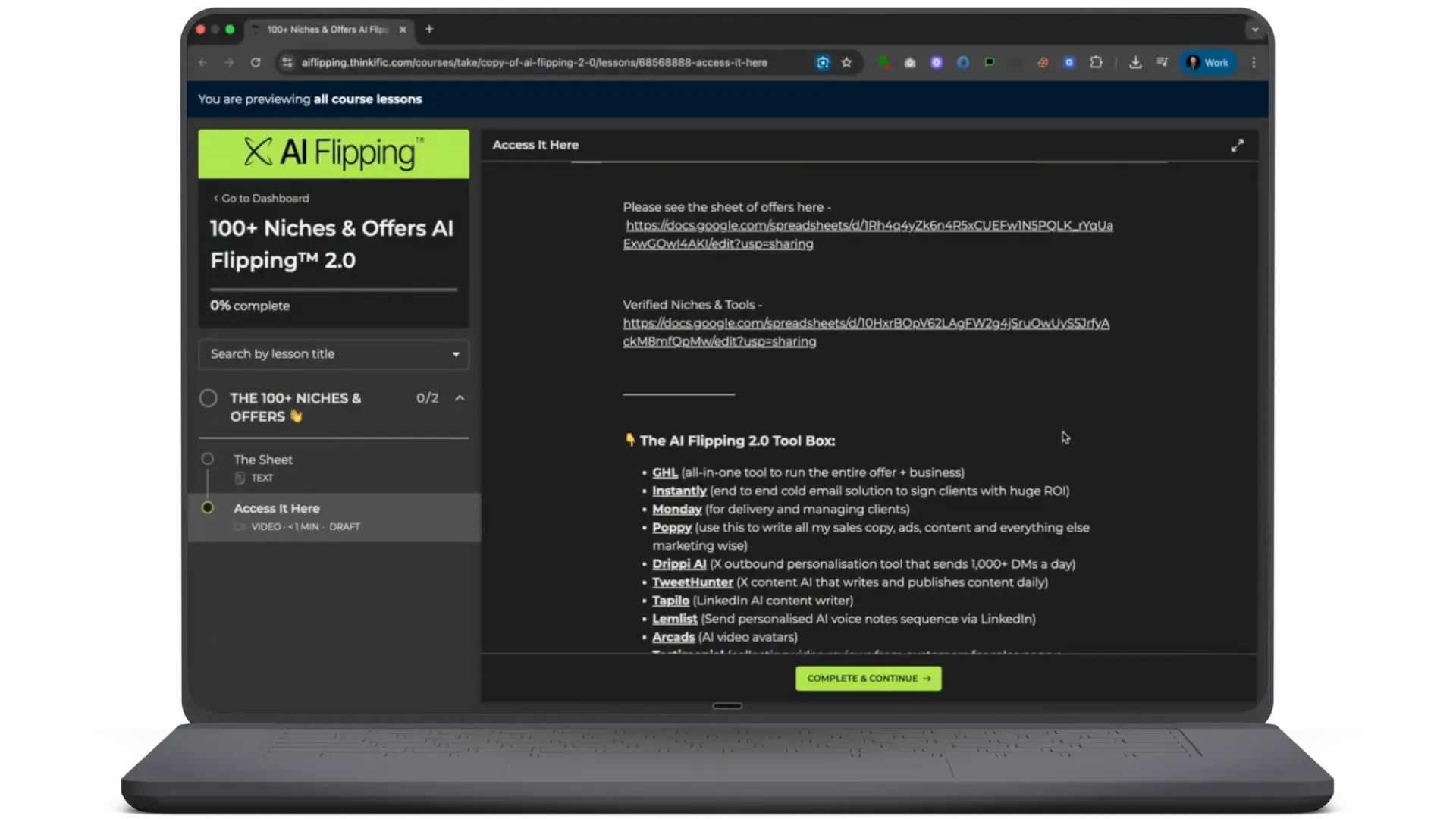Open the Chrome downloads icon
The image size is (1456, 819).
point(1135,63)
